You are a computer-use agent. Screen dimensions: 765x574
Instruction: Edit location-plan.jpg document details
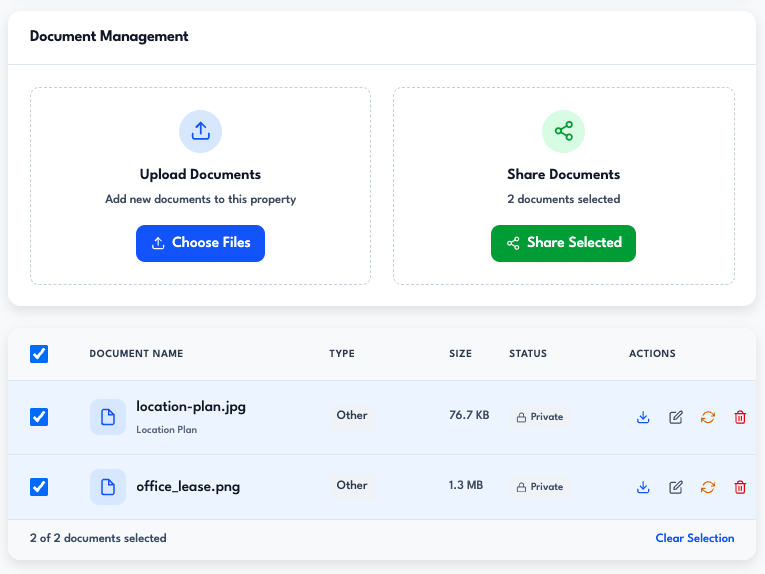[676, 417]
